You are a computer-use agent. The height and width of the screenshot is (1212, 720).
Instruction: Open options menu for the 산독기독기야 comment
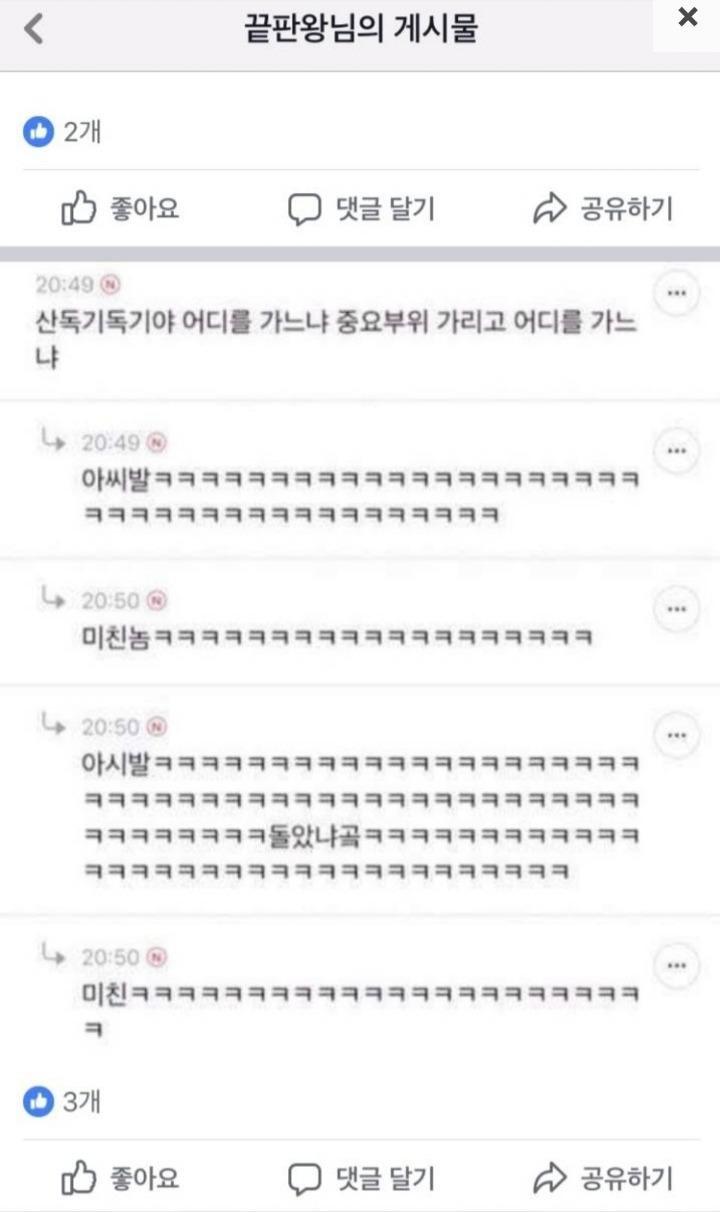click(676, 293)
